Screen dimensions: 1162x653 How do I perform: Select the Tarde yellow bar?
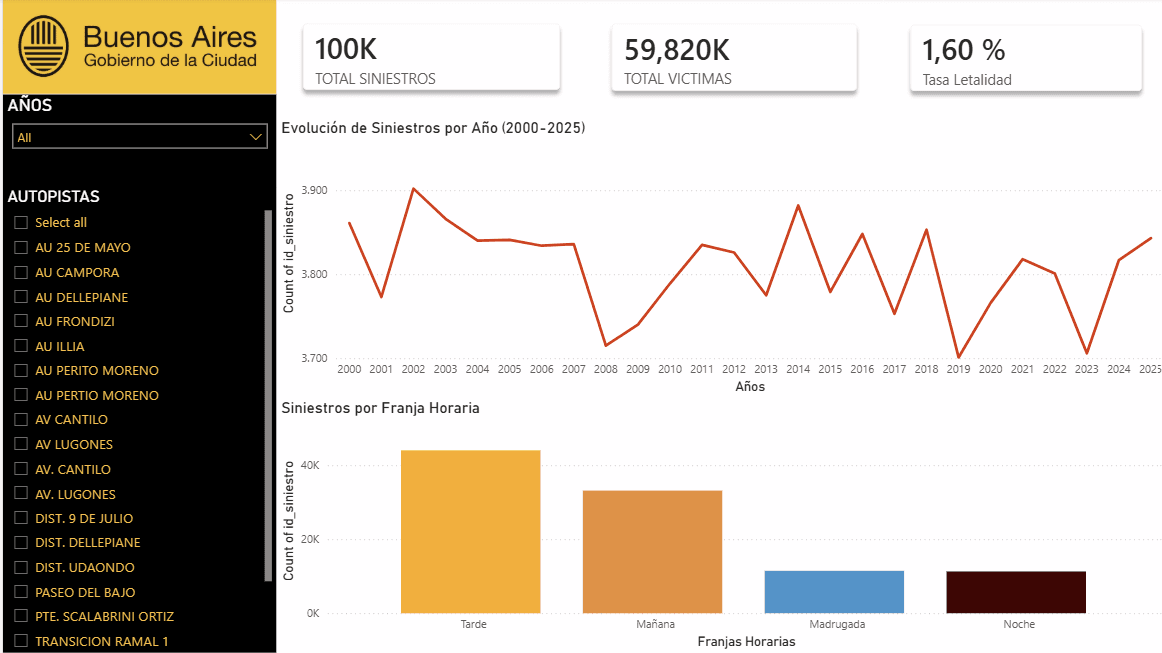471,531
